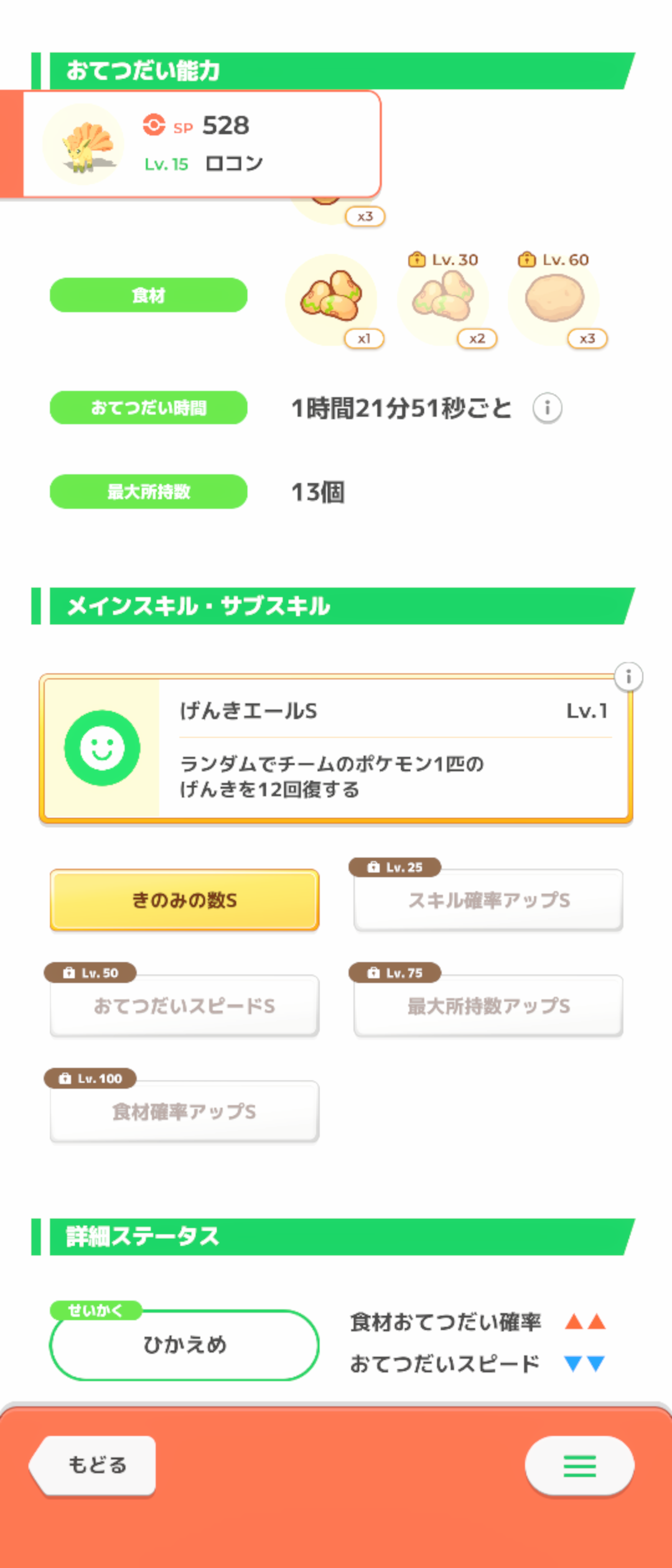Tap the locked おてつだいスピードS sub skill

point(185,1006)
